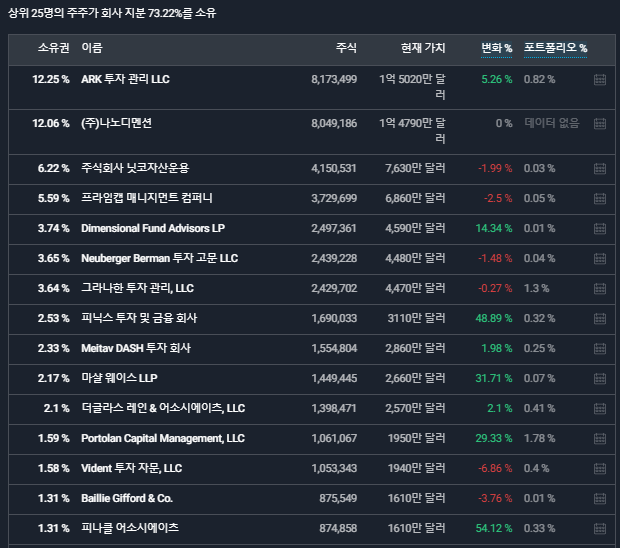
Task: Open calendar icon in 프라임캡 매니지먼트 컴퍼니 row
Action: 600,198
